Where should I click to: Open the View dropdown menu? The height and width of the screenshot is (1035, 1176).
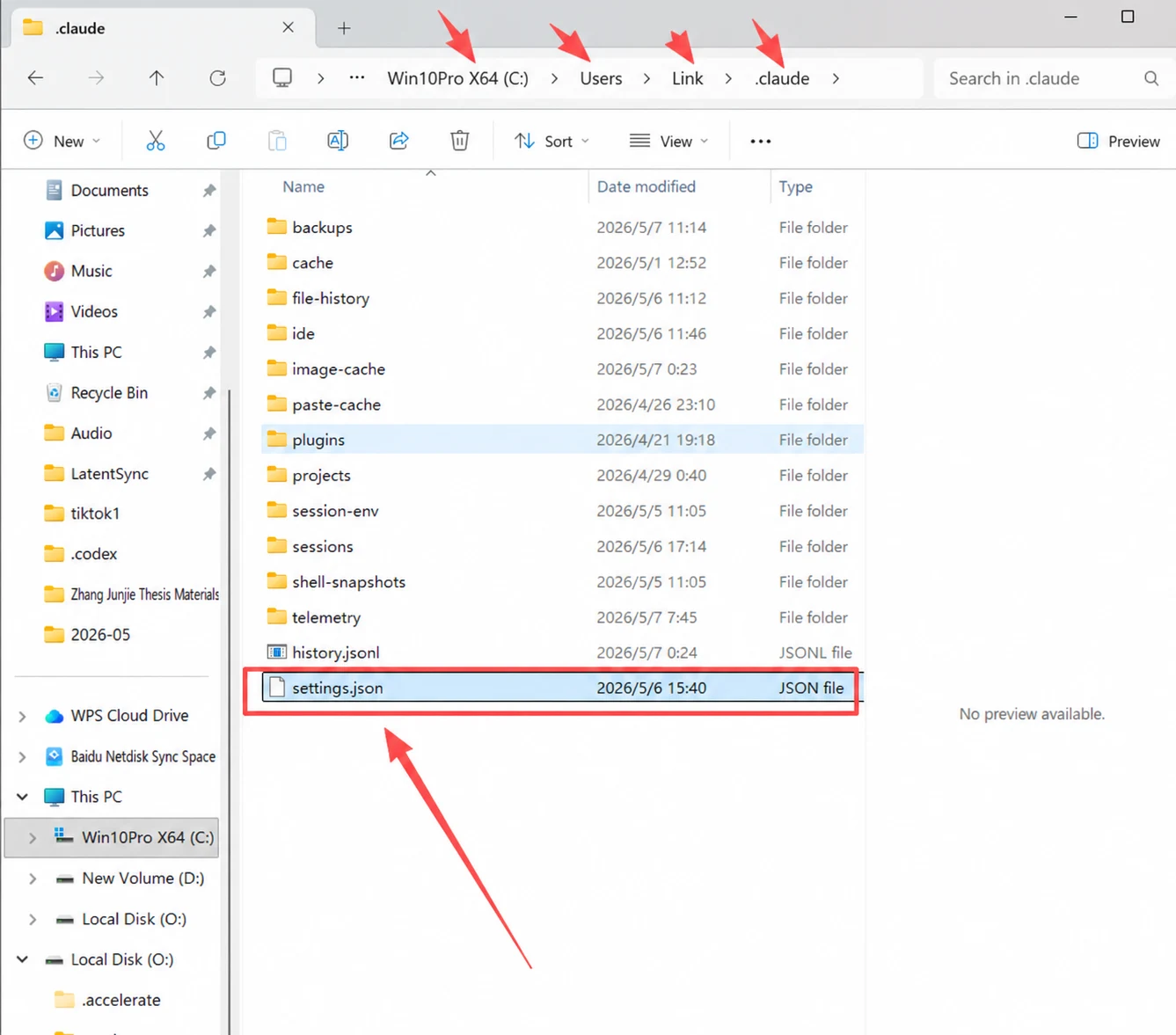click(x=669, y=141)
